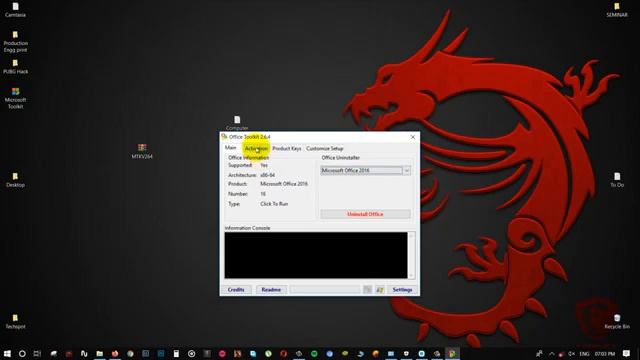Image resolution: width=640 pixels, height=360 pixels.
Task: Open Task View from the taskbar
Action: [37, 353]
